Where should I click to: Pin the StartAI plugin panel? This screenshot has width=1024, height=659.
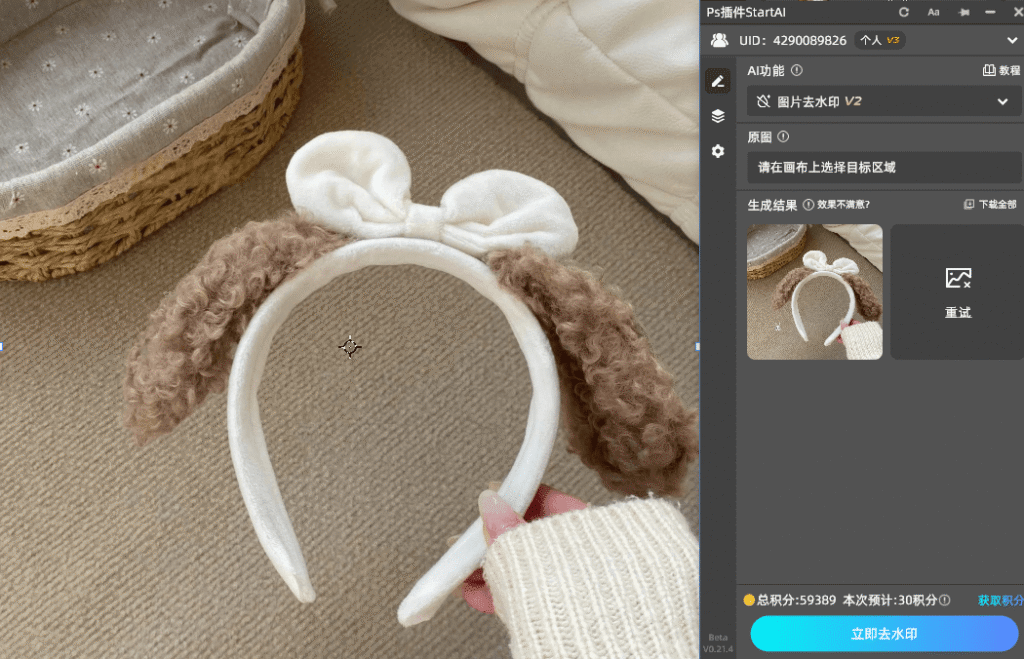click(964, 12)
